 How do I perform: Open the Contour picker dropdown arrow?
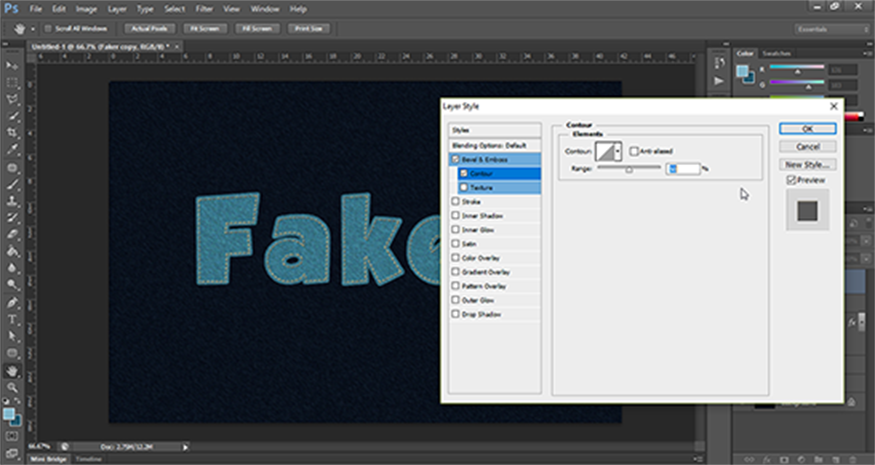pos(618,151)
